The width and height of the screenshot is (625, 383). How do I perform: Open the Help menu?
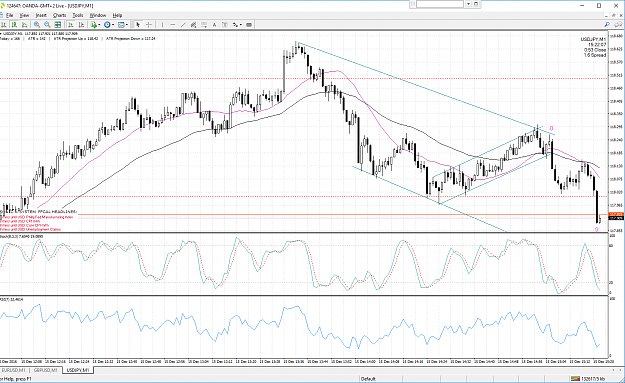pyautogui.click(x=117, y=15)
